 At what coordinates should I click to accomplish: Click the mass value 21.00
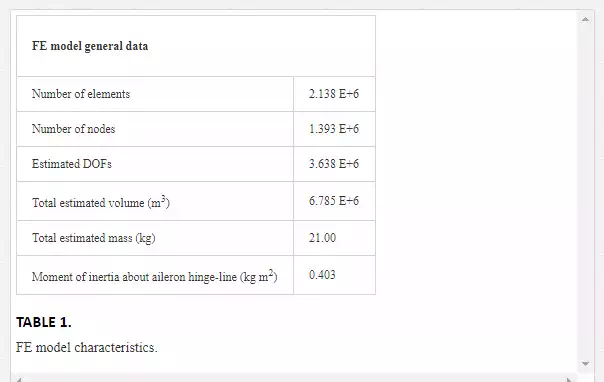(322, 238)
